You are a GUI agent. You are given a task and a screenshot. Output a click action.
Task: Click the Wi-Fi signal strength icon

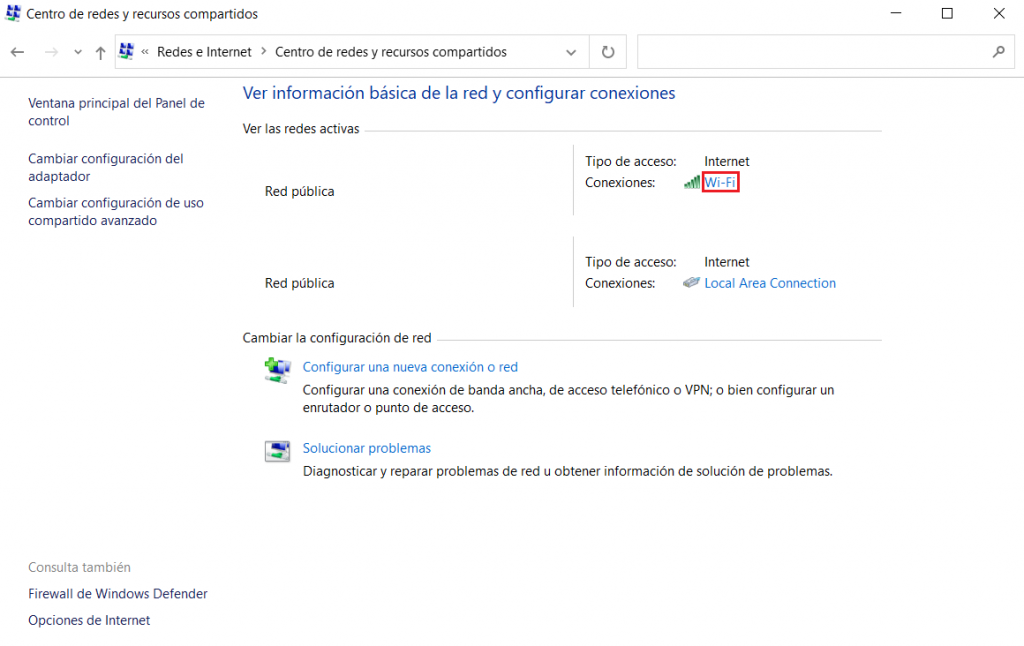point(691,182)
